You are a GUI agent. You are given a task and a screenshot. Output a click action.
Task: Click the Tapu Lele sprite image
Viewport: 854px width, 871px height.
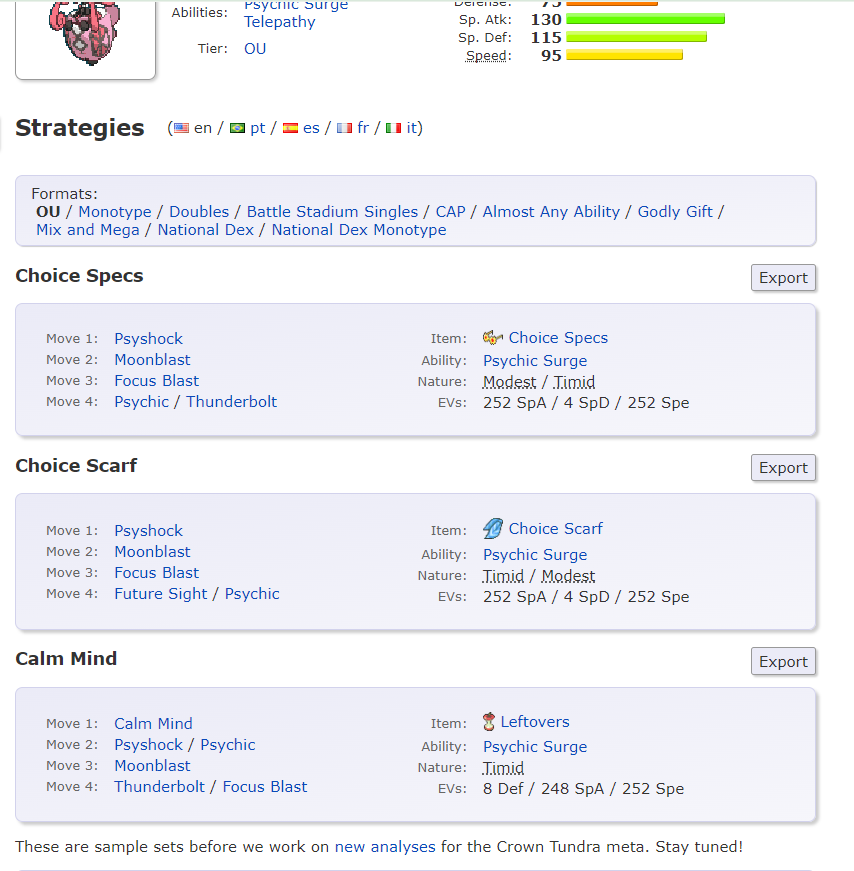click(x=84, y=33)
